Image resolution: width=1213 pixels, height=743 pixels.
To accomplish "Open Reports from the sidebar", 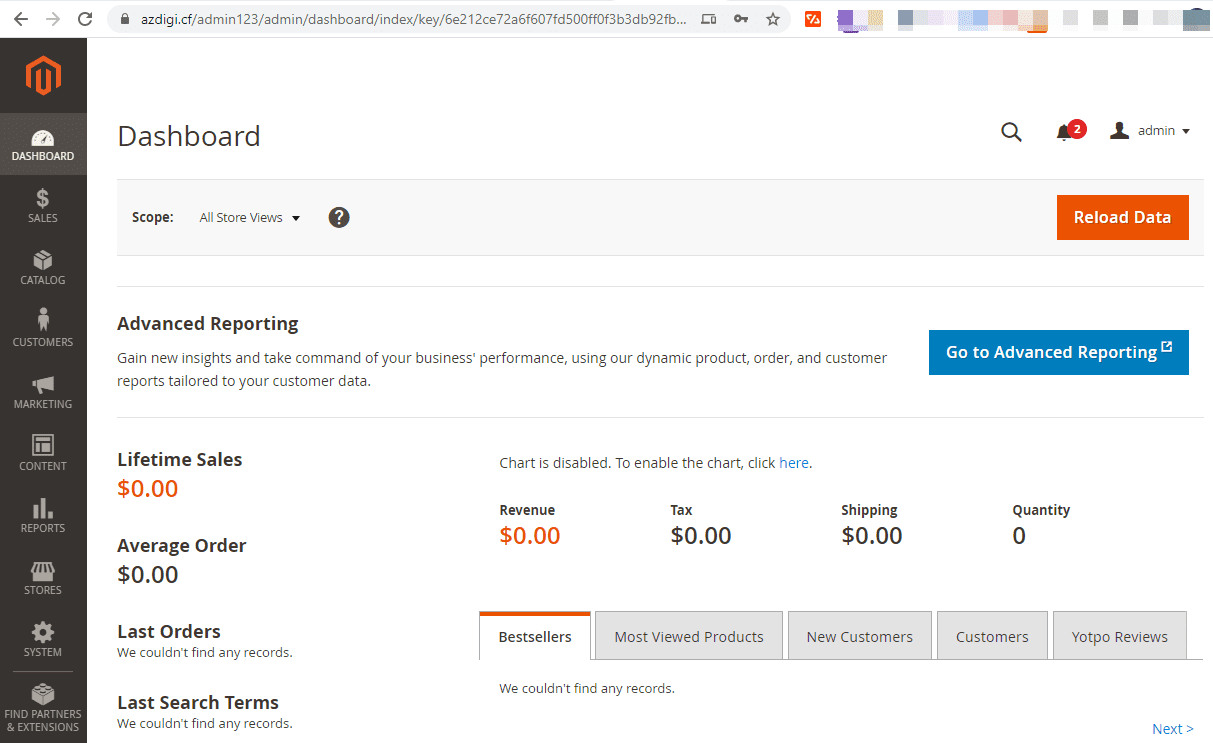I will click(43, 516).
